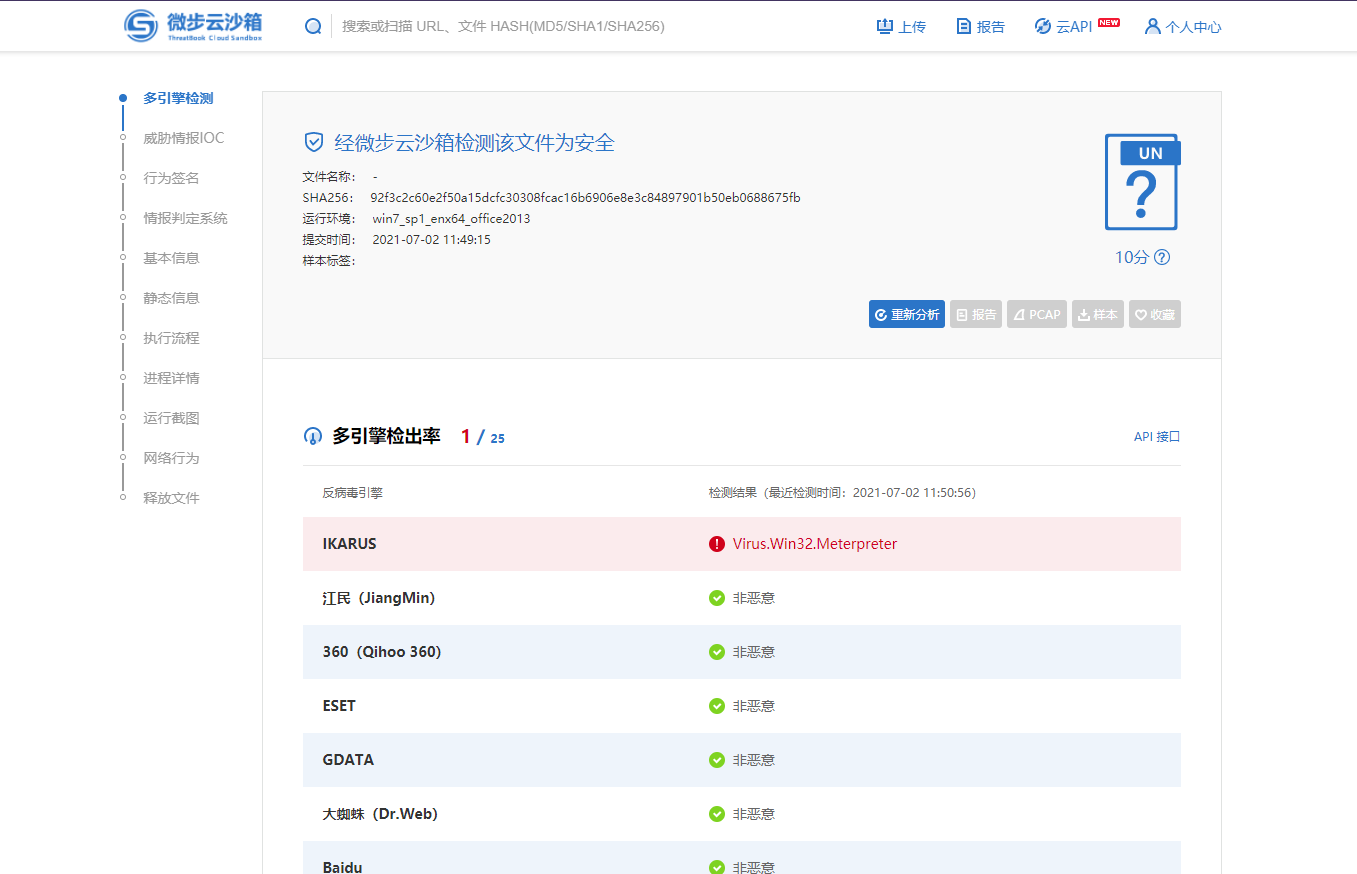This screenshot has width=1357, height=874.
Task: Open the 上传 upload option
Action: (x=901, y=27)
